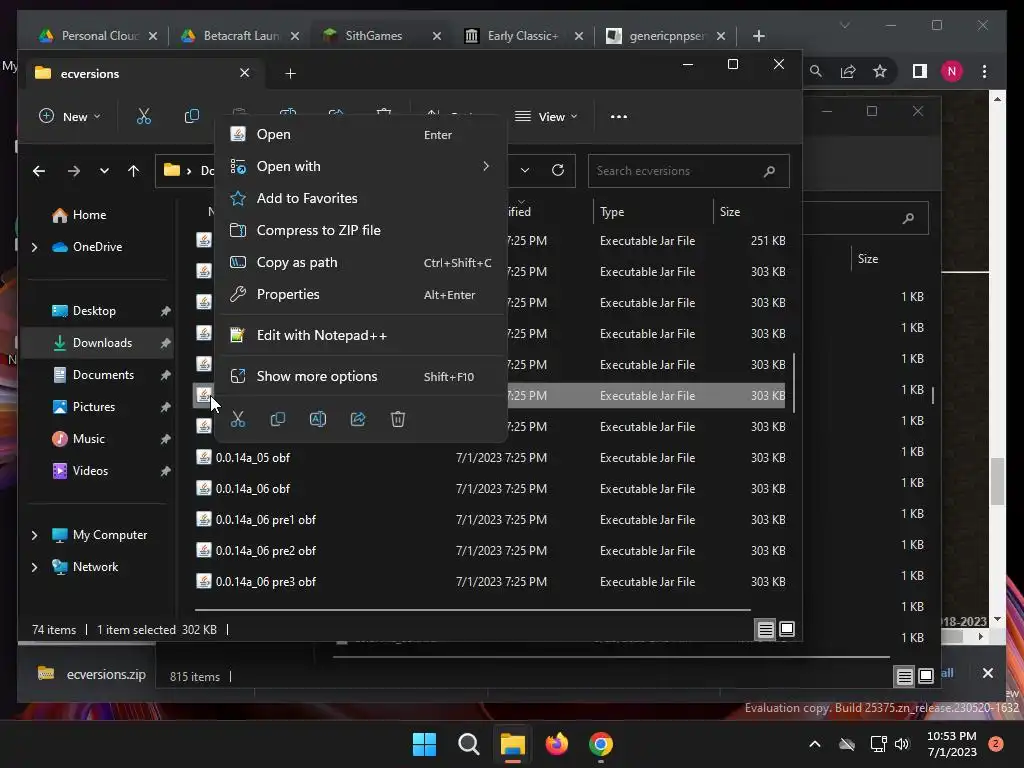The image size is (1024, 768).
Task: Switch to Early Classic browser tab
Action: [x=522, y=36]
